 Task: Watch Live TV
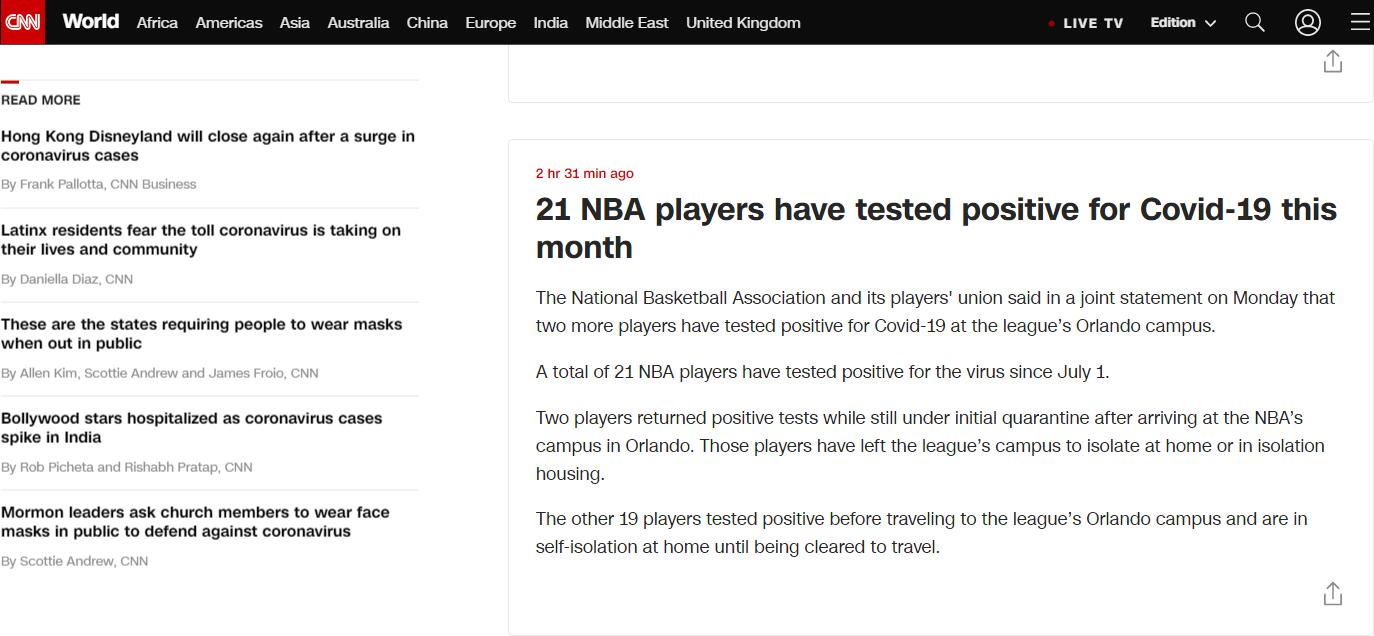pyautogui.click(x=1086, y=23)
